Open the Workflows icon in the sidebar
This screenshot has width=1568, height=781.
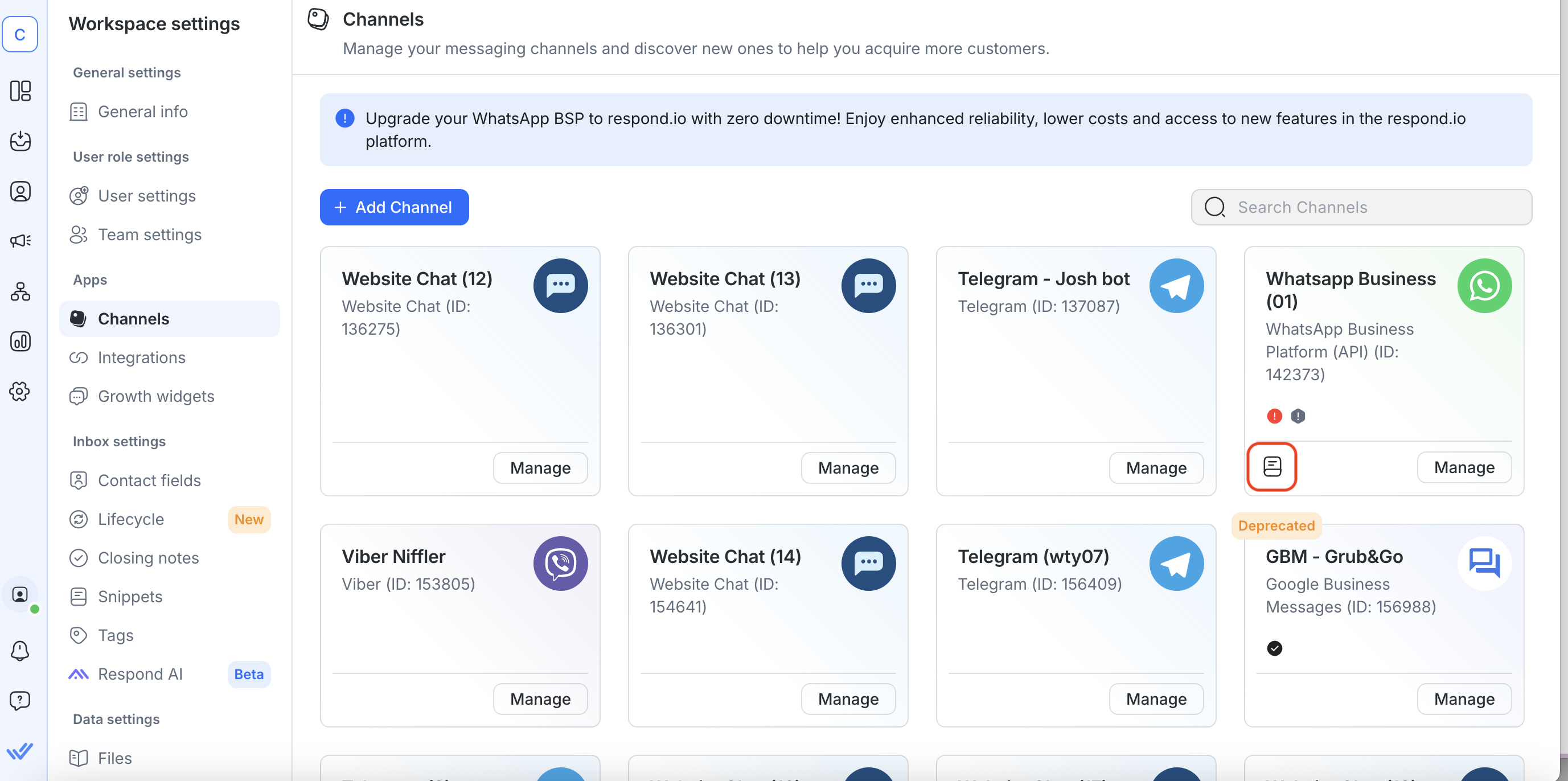(x=20, y=291)
